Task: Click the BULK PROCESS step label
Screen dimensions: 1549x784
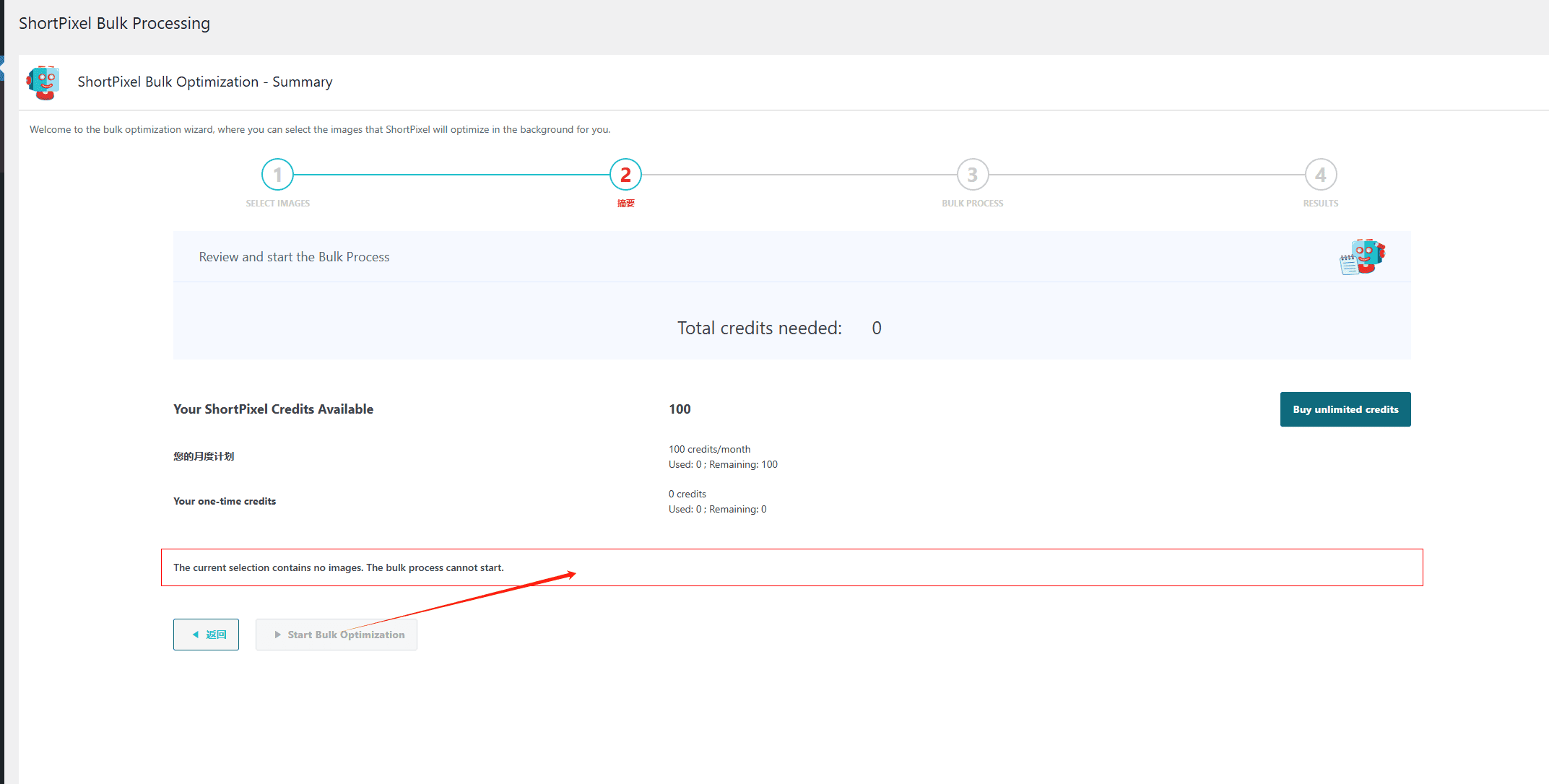Action: 973,204
